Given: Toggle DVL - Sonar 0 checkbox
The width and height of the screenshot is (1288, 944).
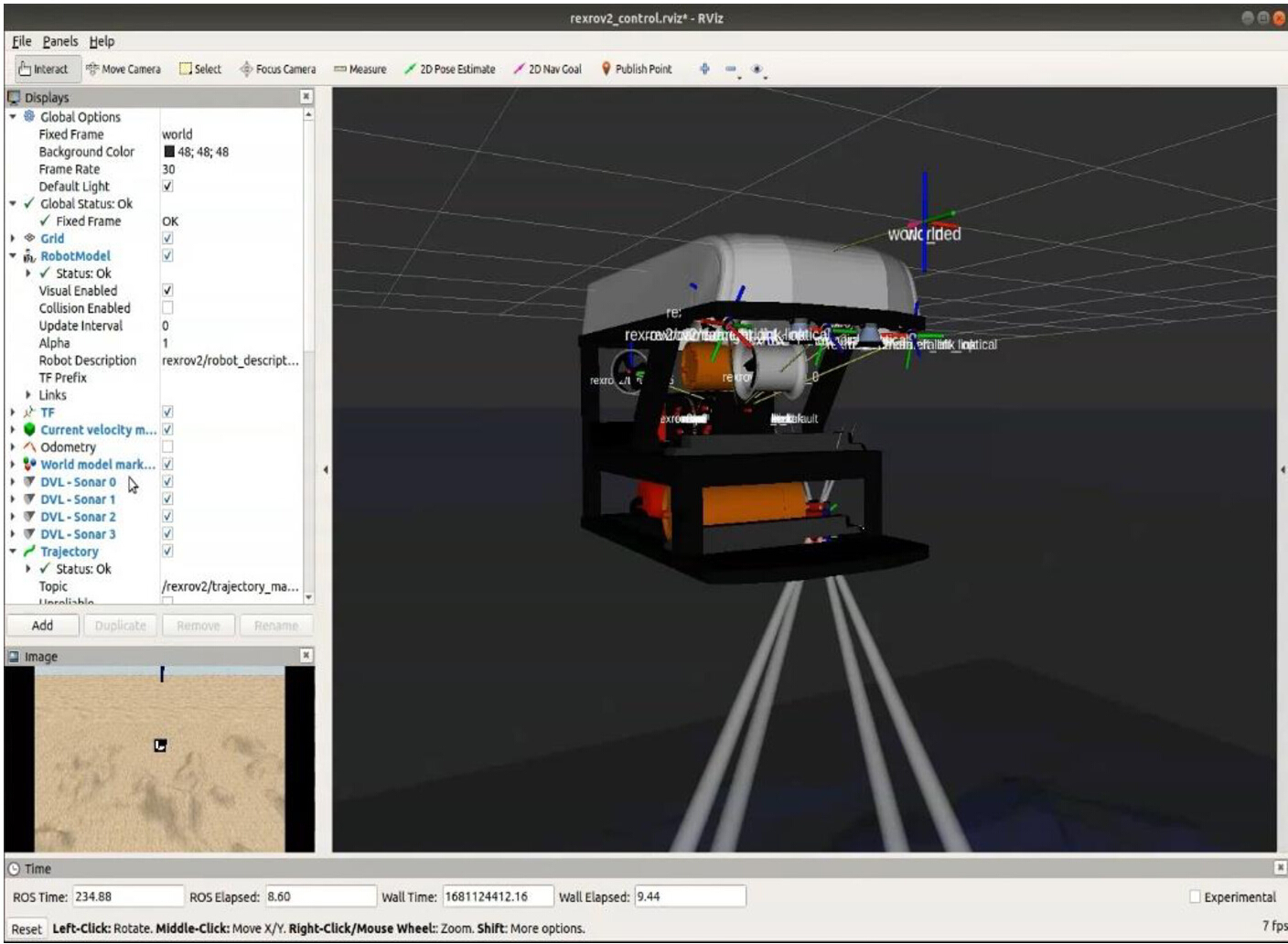Looking at the screenshot, I should (167, 481).
